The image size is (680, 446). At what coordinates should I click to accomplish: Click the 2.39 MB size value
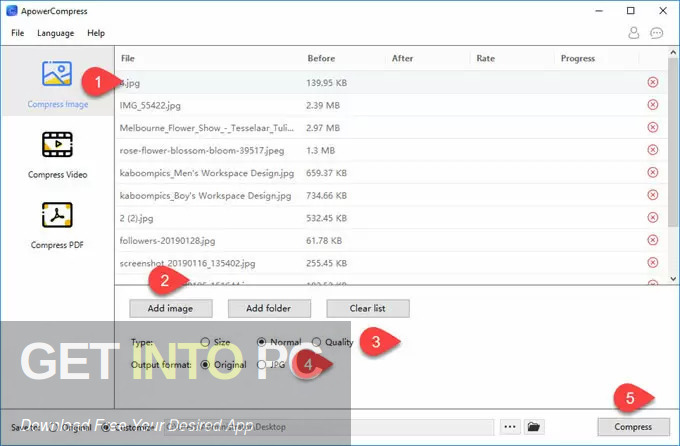pos(323,105)
